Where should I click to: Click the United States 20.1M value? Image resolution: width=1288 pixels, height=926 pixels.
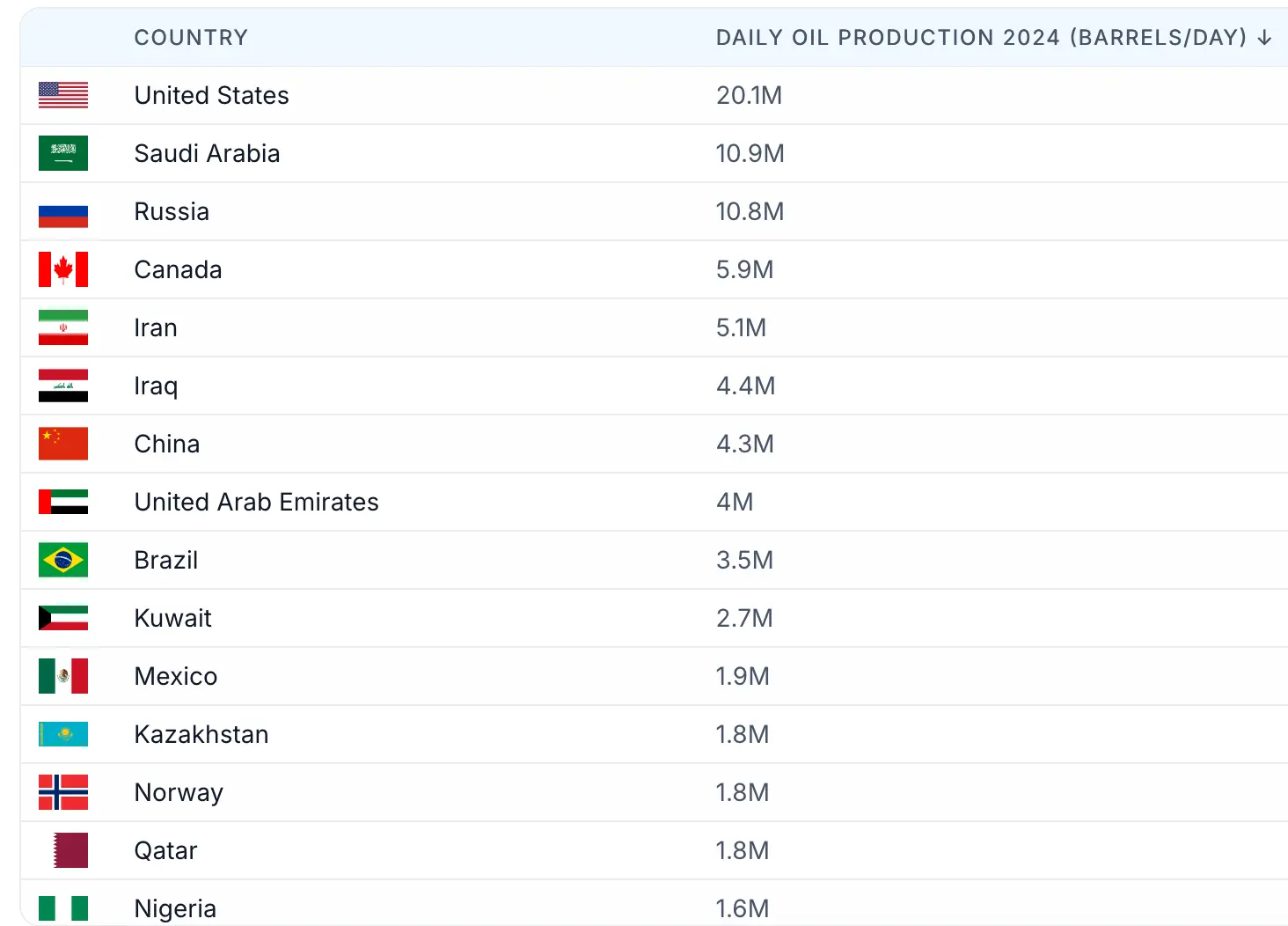tap(749, 95)
